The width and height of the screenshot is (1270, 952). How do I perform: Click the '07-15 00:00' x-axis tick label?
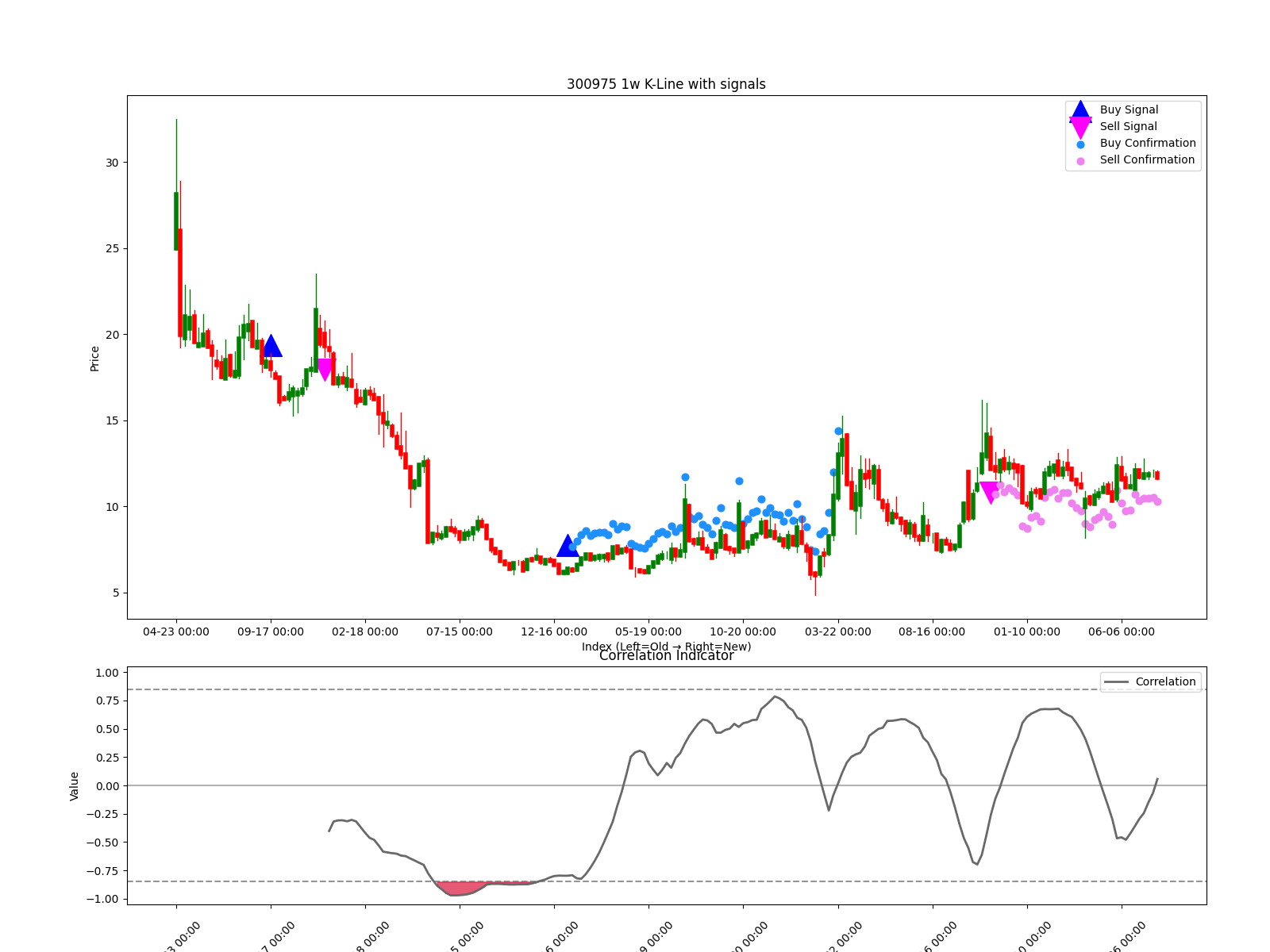(x=460, y=632)
